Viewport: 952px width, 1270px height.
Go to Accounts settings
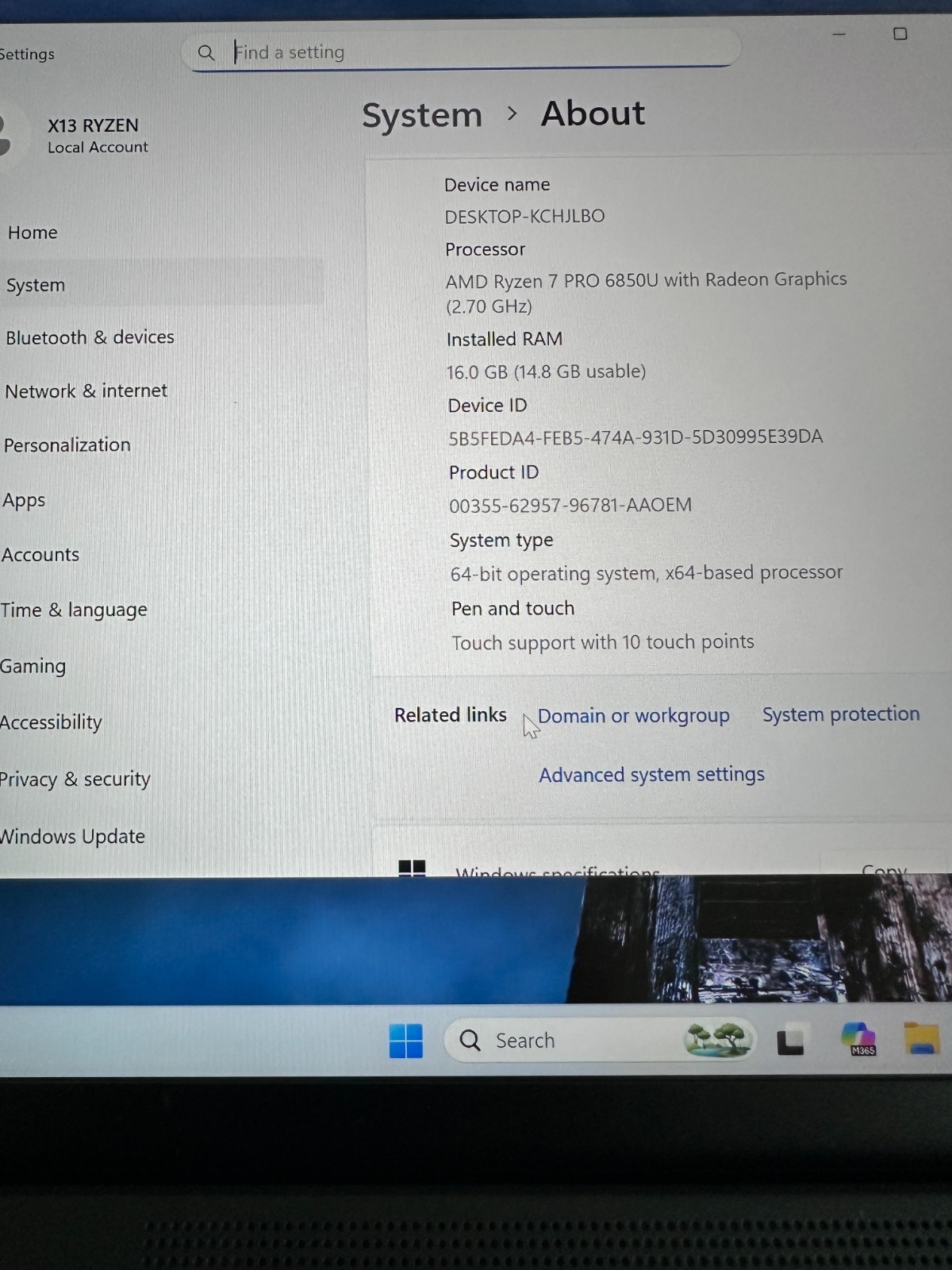click(x=40, y=555)
